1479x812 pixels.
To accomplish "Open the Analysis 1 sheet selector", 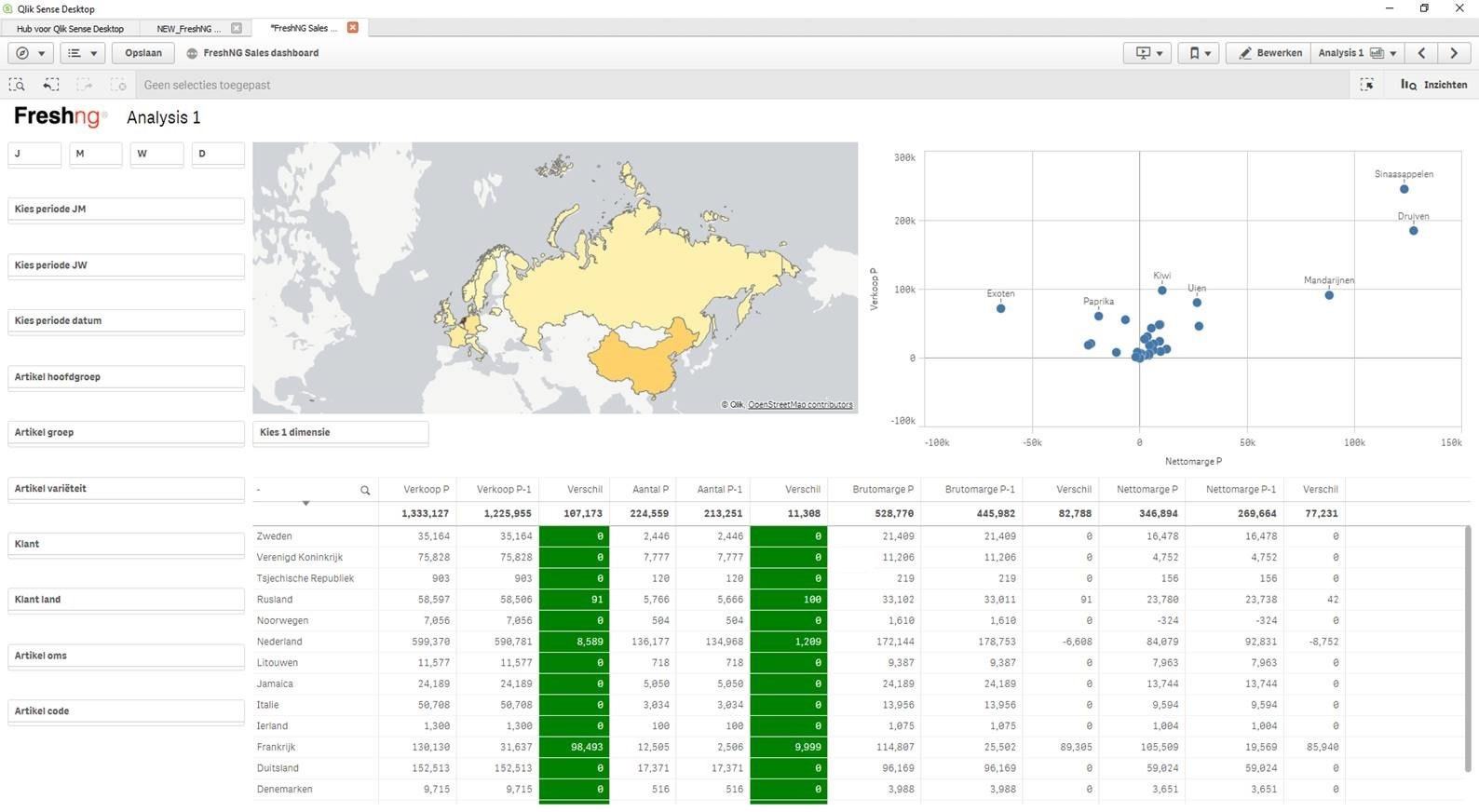I will (x=1357, y=53).
